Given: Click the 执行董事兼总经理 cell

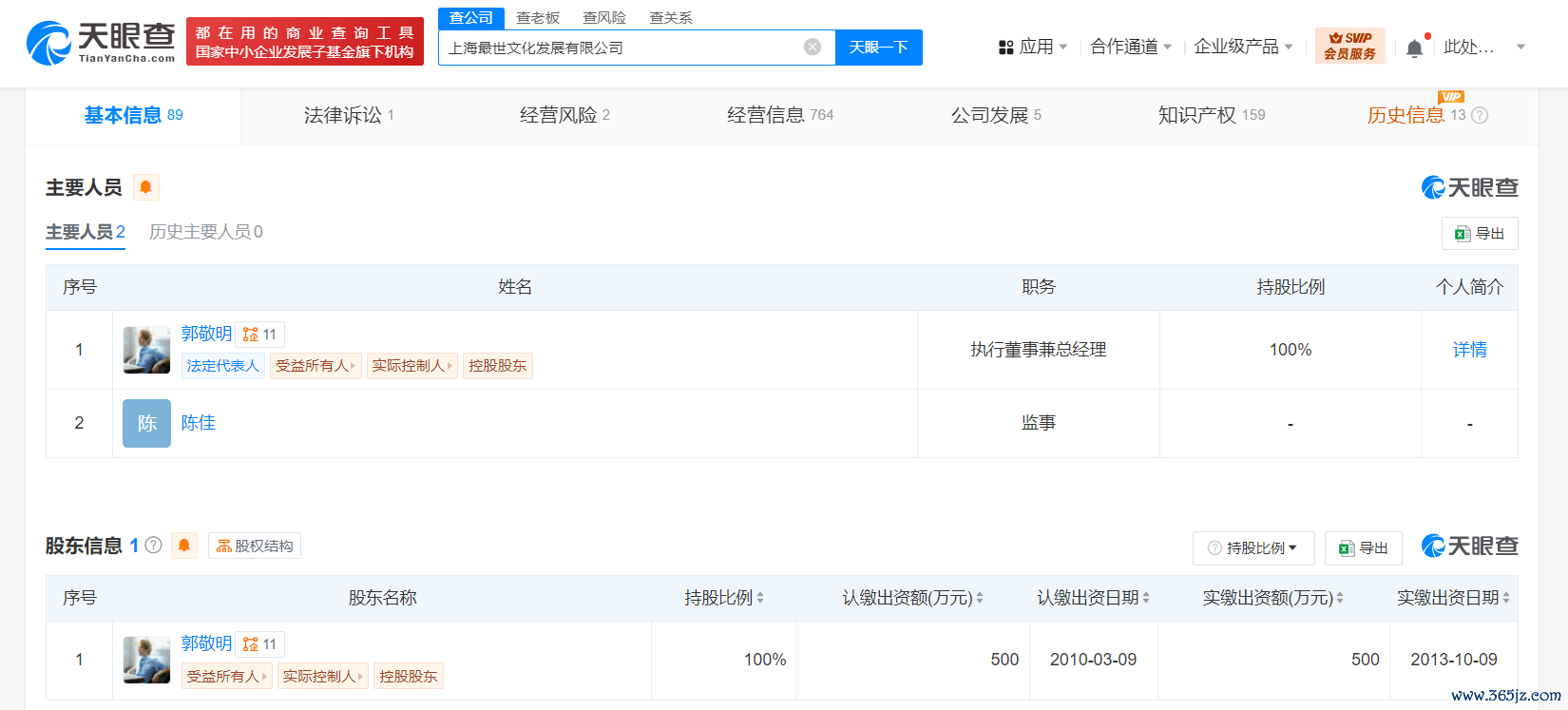Looking at the screenshot, I should tap(1038, 350).
